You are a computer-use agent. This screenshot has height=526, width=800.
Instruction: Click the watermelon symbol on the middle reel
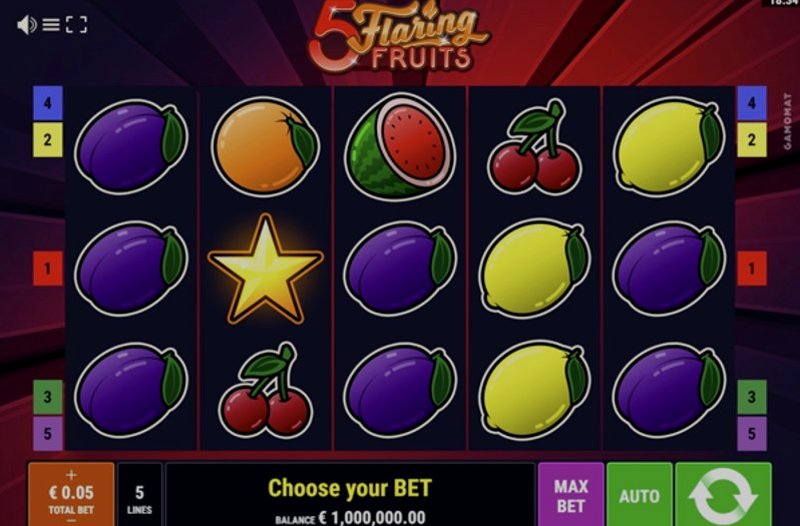click(400, 147)
